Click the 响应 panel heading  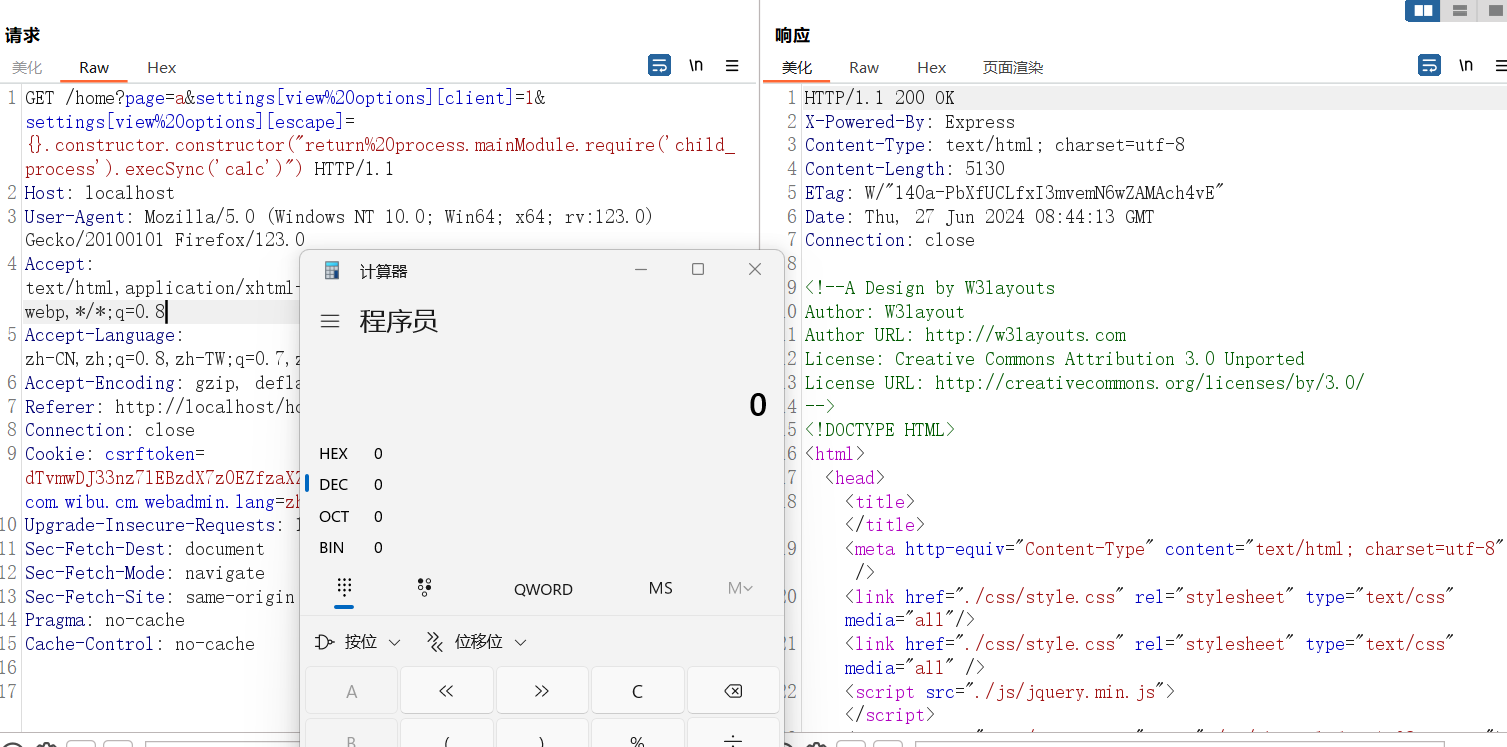click(x=792, y=36)
